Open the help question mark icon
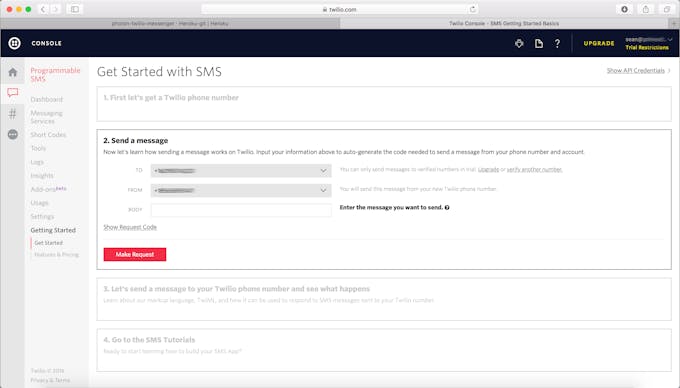Screen dimensions: 680x388 (557, 43)
